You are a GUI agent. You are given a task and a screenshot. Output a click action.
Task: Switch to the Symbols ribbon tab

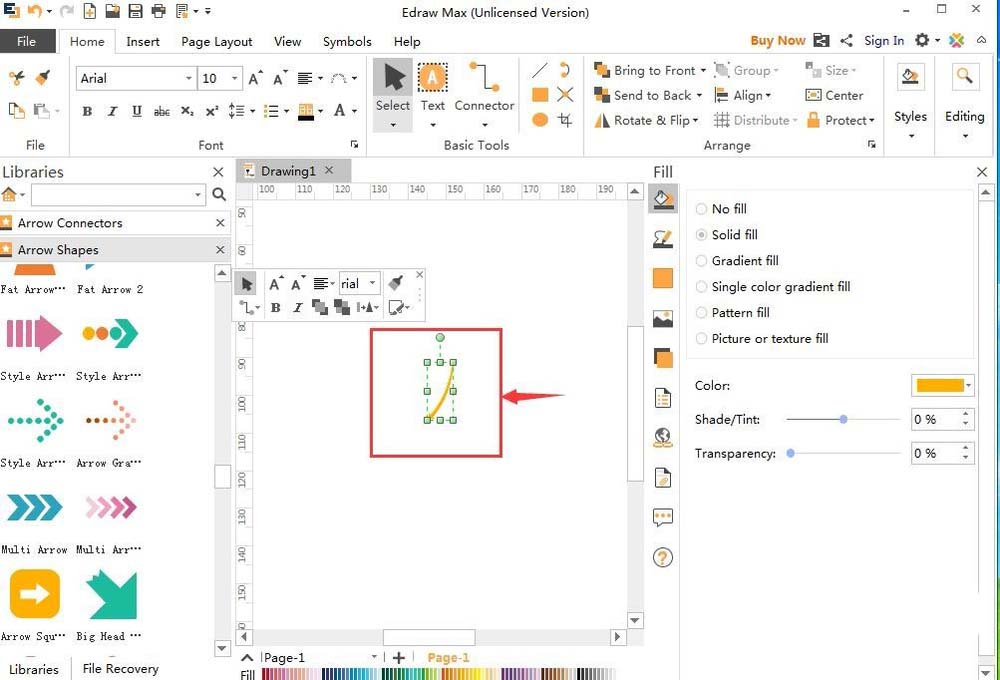tap(347, 42)
